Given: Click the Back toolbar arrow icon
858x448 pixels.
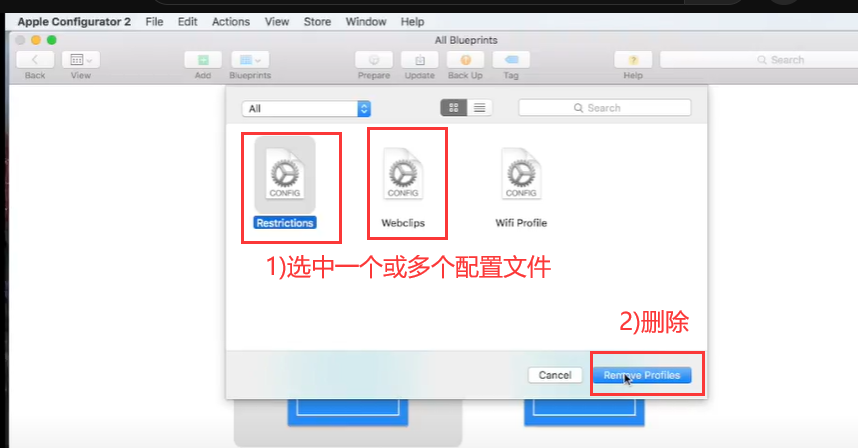Looking at the screenshot, I should (x=35, y=60).
